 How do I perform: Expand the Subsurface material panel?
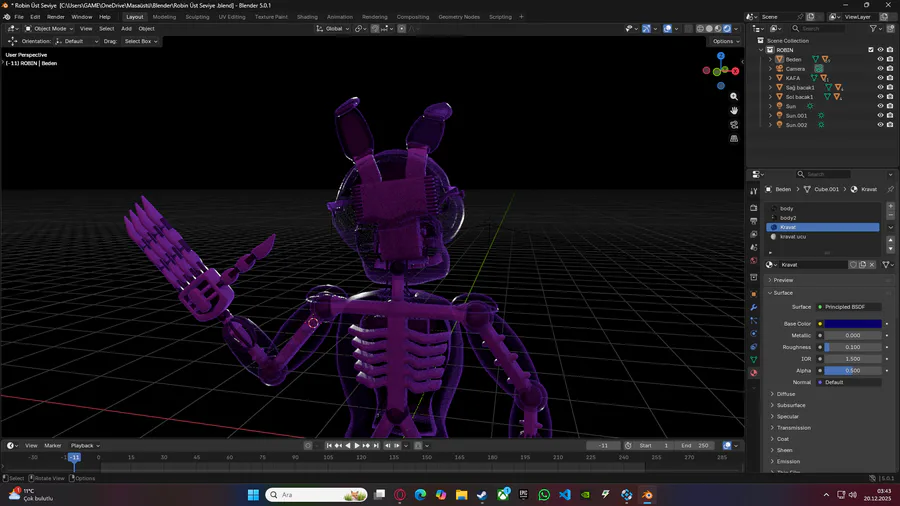pos(791,405)
